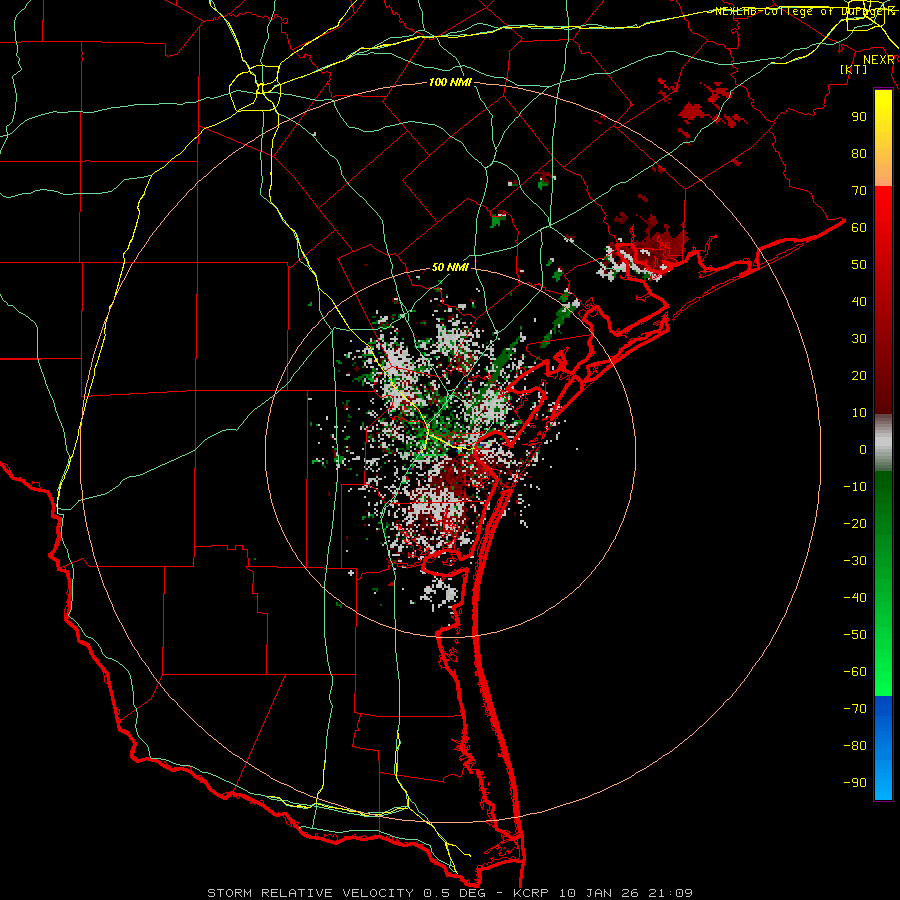This screenshot has height=900, width=900.
Task: Click "STORM RELATIVE VELOCITY" in the bottom caption
Action: pos(311,893)
